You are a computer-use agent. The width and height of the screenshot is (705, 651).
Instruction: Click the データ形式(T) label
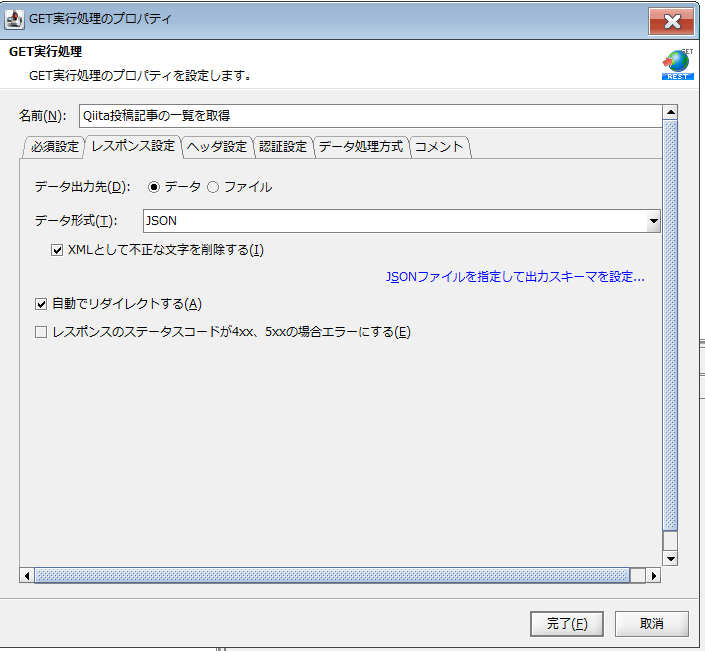[76, 221]
